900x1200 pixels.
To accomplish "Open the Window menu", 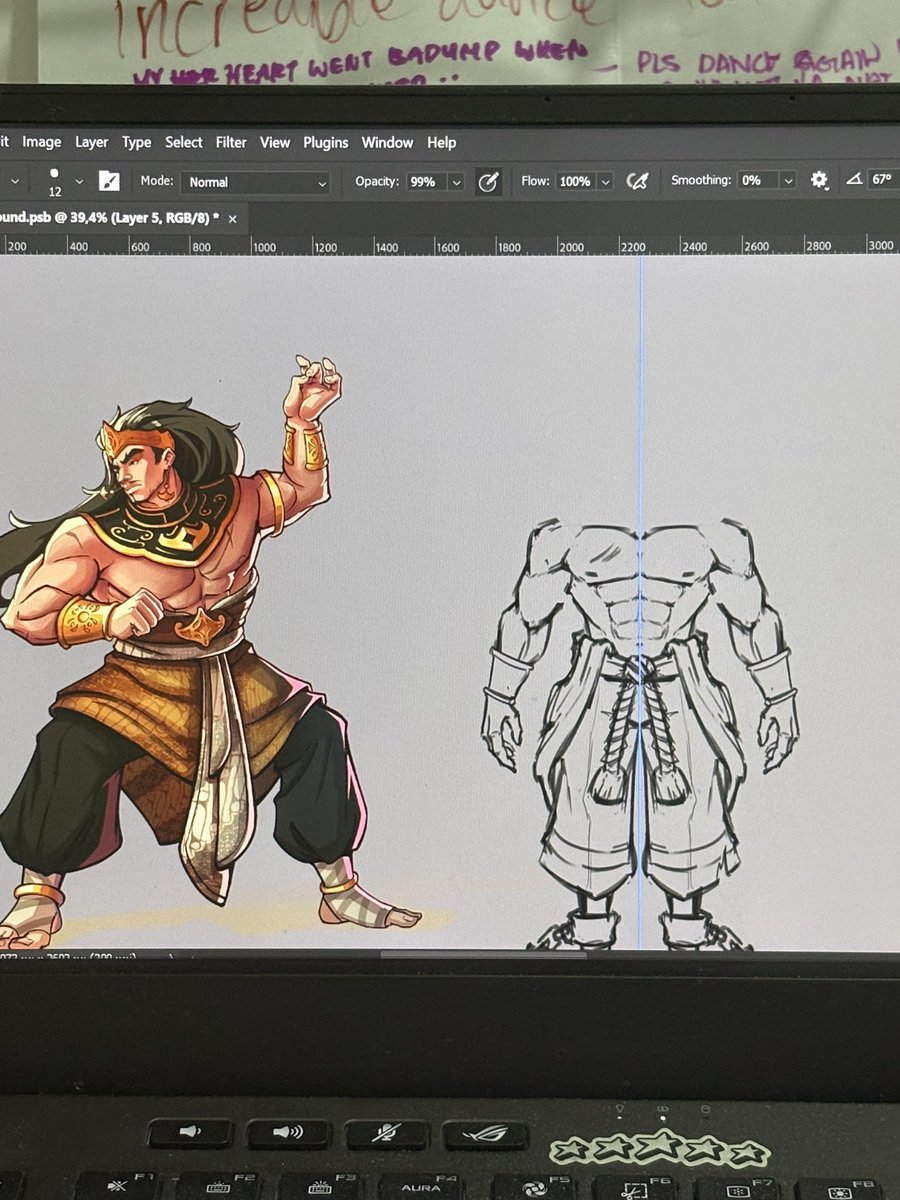I will point(387,142).
